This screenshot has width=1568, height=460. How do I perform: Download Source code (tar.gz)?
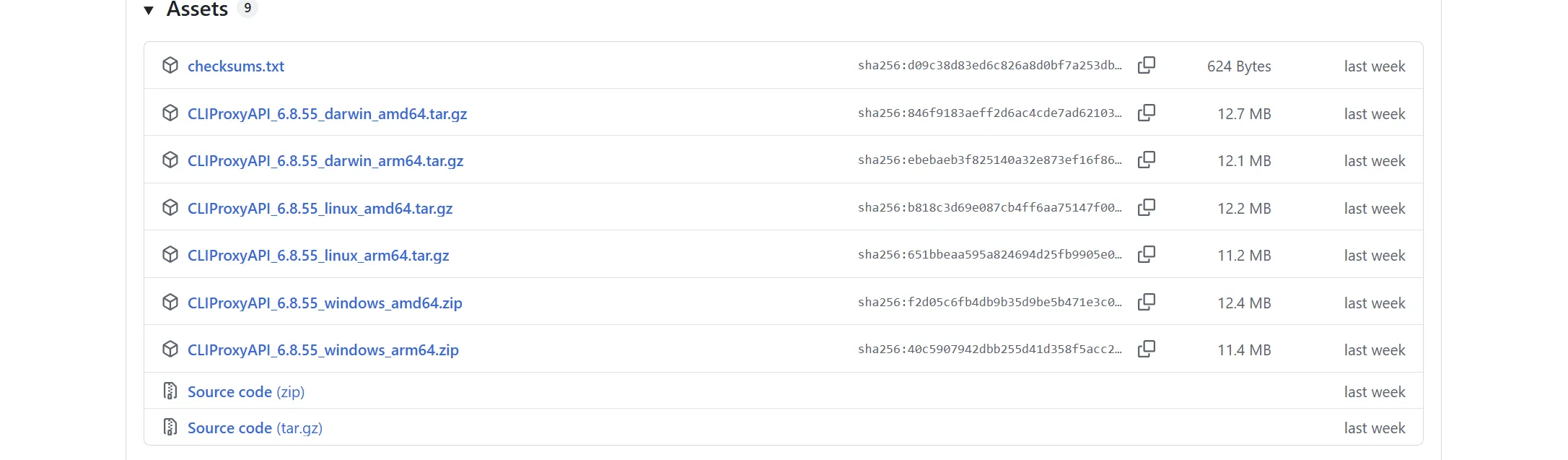click(x=255, y=428)
